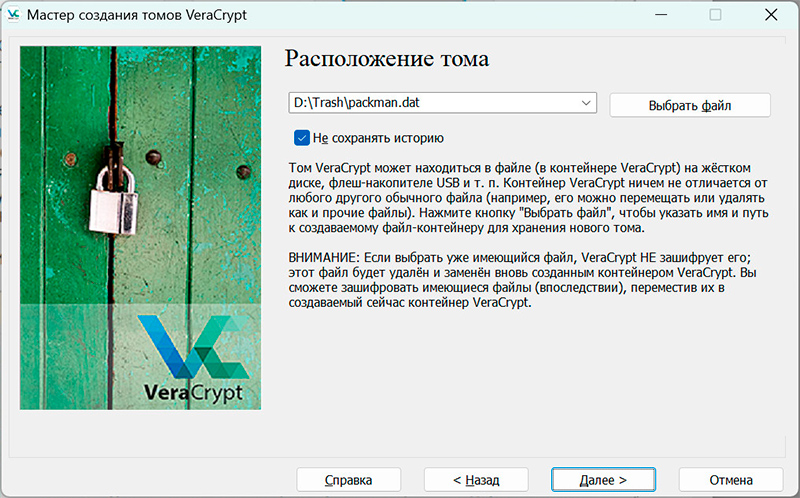Cancel the wizard via "Отмена"
The width and height of the screenshot is (800, 498).
coord(730,480)
